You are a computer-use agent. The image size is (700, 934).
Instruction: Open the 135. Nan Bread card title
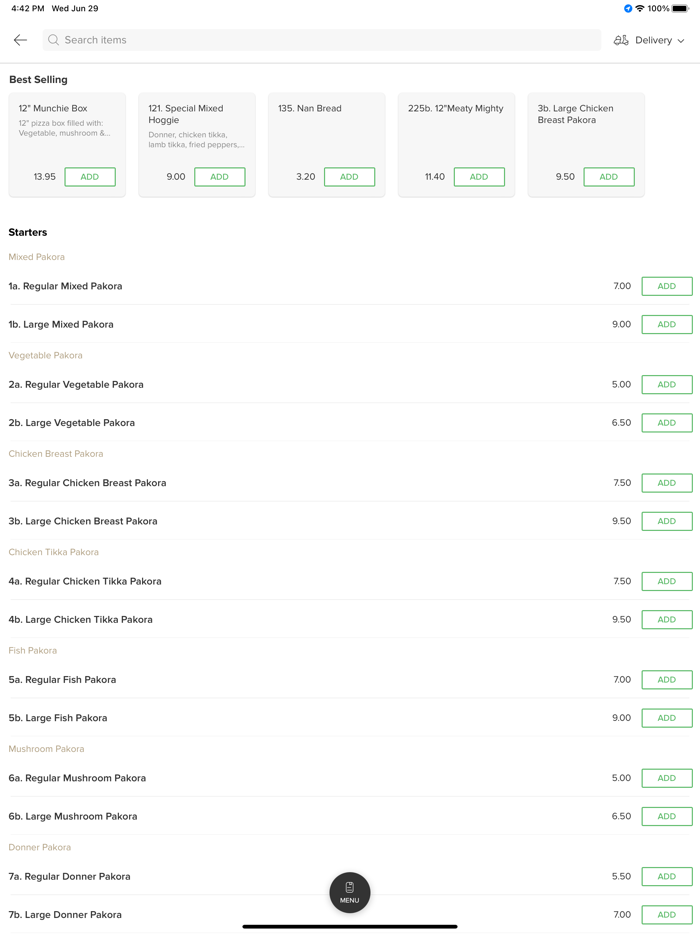coord(310,108)
